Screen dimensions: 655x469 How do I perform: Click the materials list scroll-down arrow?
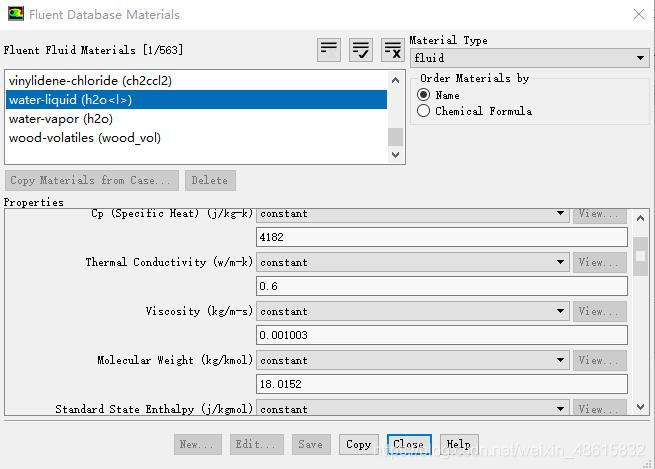coord(396,155)
